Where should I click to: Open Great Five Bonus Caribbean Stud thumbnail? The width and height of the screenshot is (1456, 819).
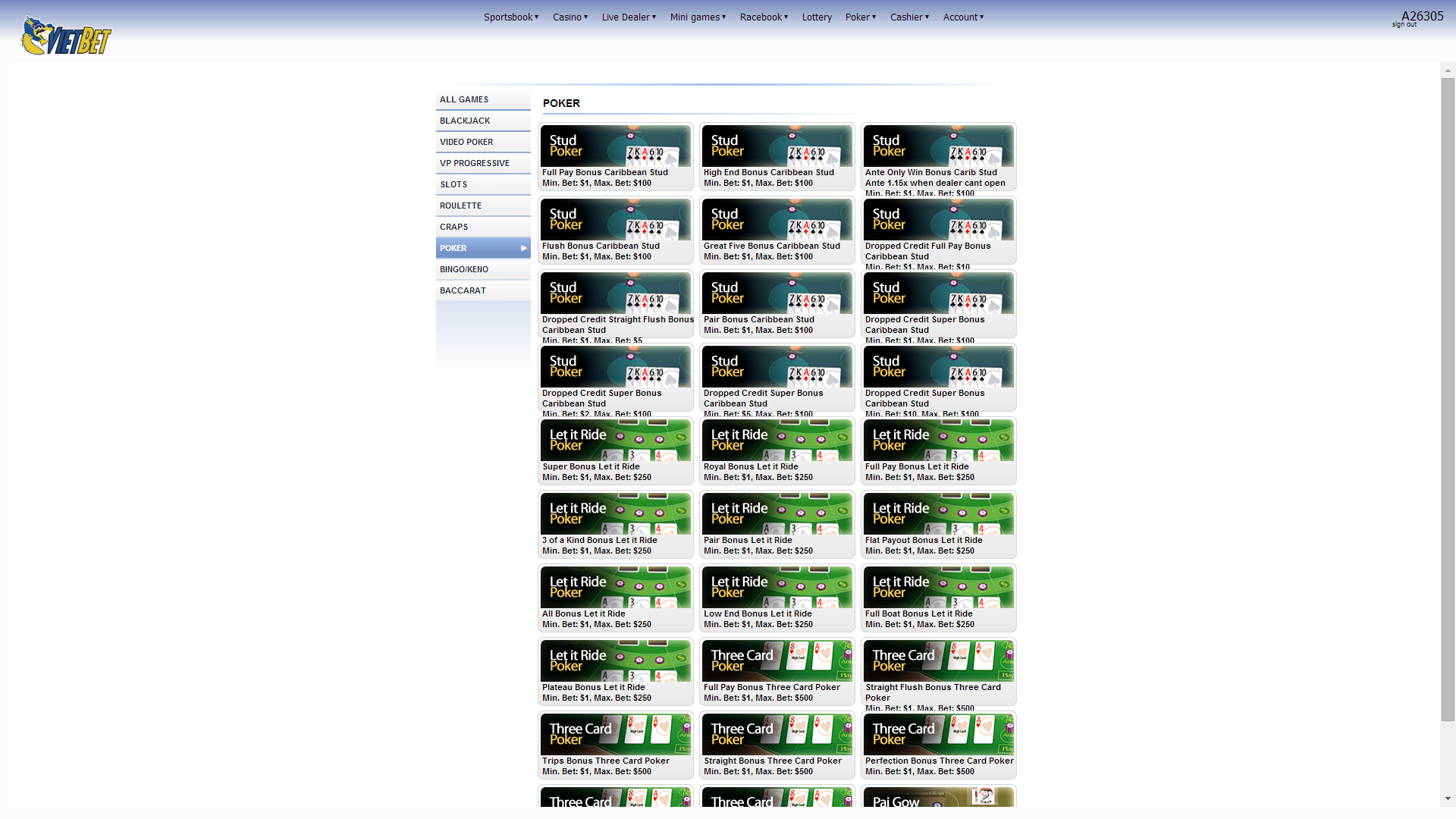tap(777, 220)
